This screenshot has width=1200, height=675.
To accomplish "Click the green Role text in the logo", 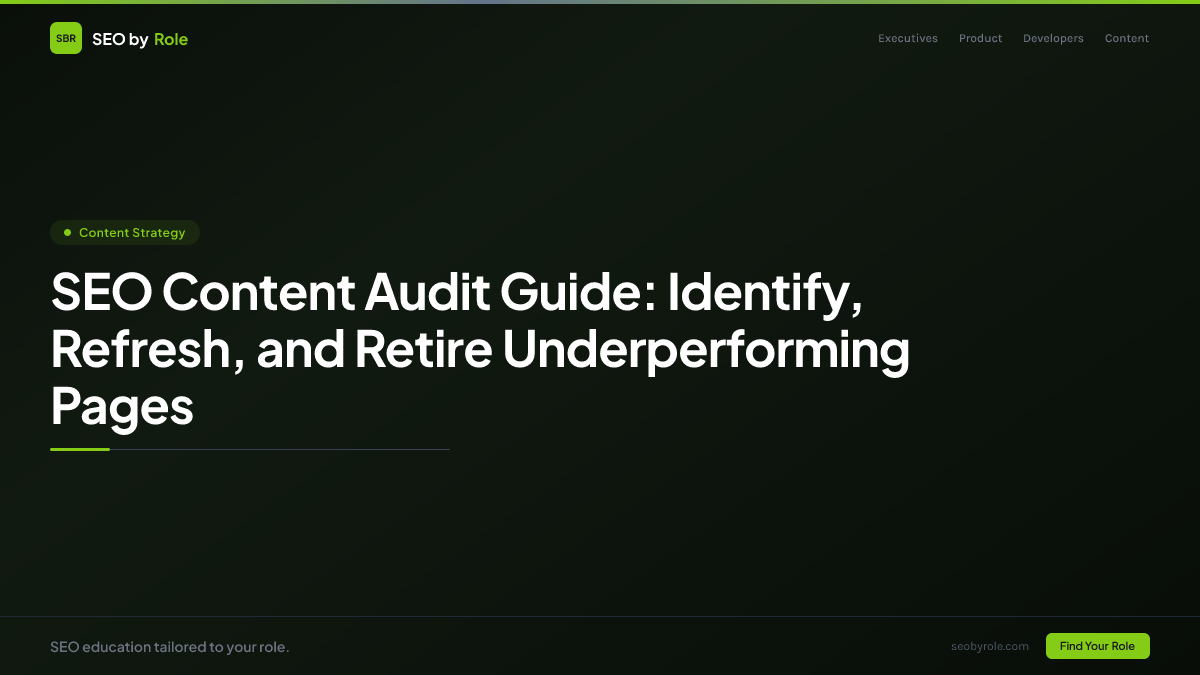I will coord(171,38).
